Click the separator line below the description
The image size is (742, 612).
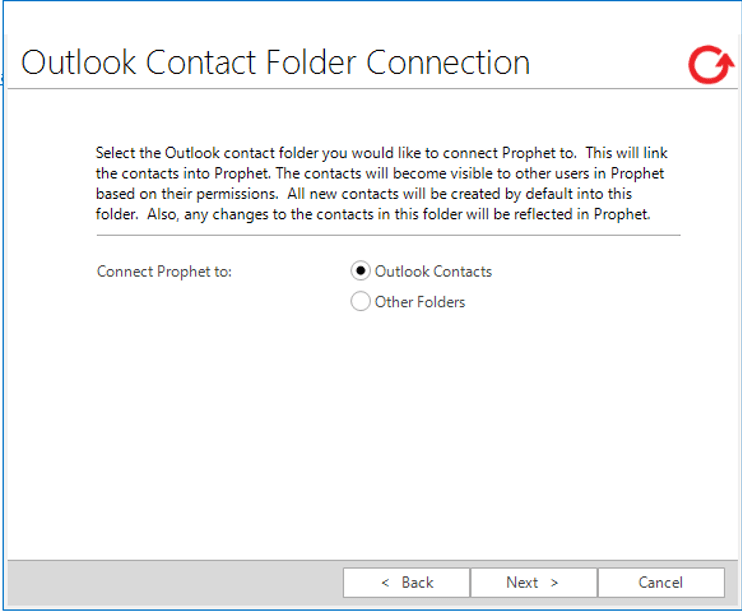(x=388, y=235)
